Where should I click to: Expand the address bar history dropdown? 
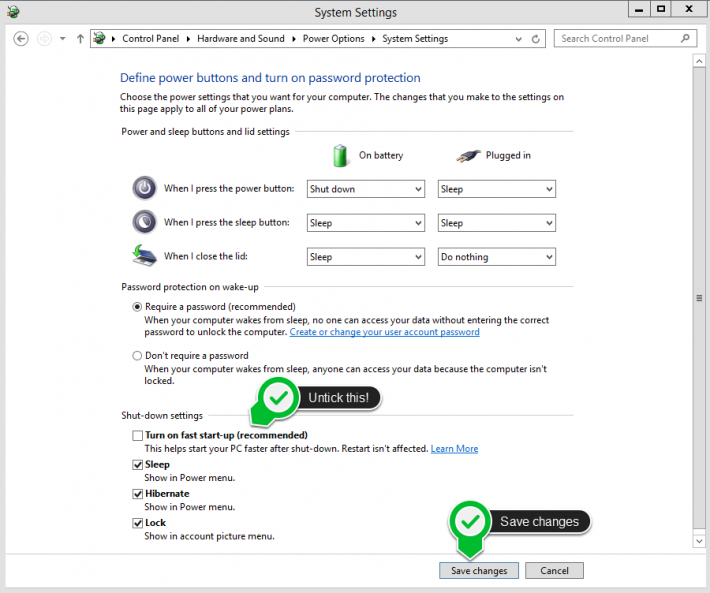[518, 39]
